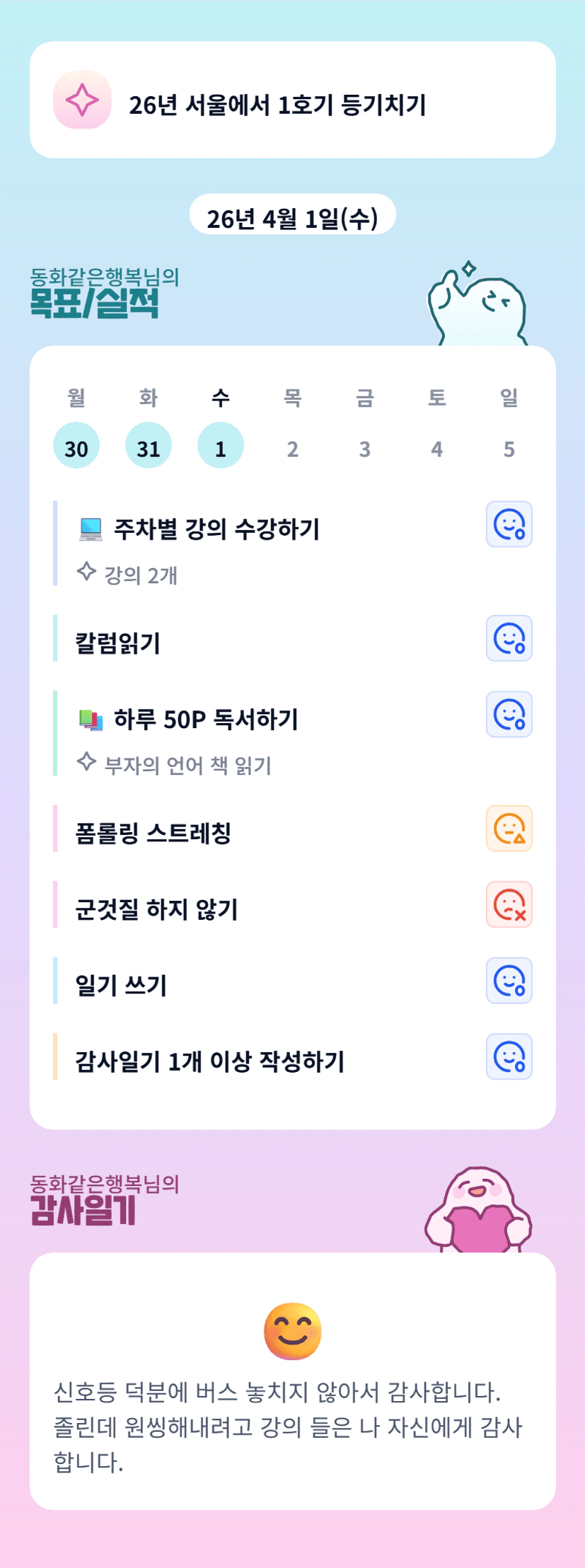Tap status face icon for 감사일기 1개 이상 작성하기
This screenshot has width=585, height=1568.
point(509,1057)
